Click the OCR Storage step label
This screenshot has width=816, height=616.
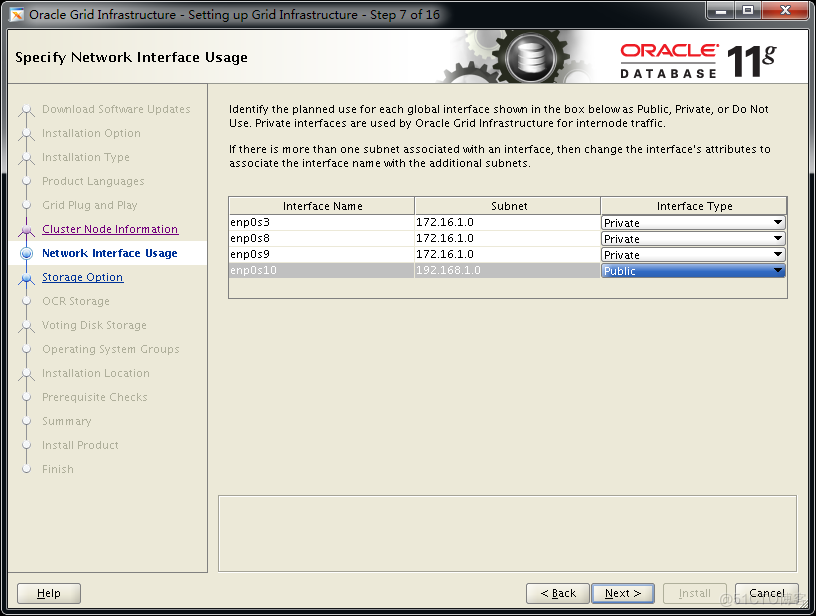[76, 301]
